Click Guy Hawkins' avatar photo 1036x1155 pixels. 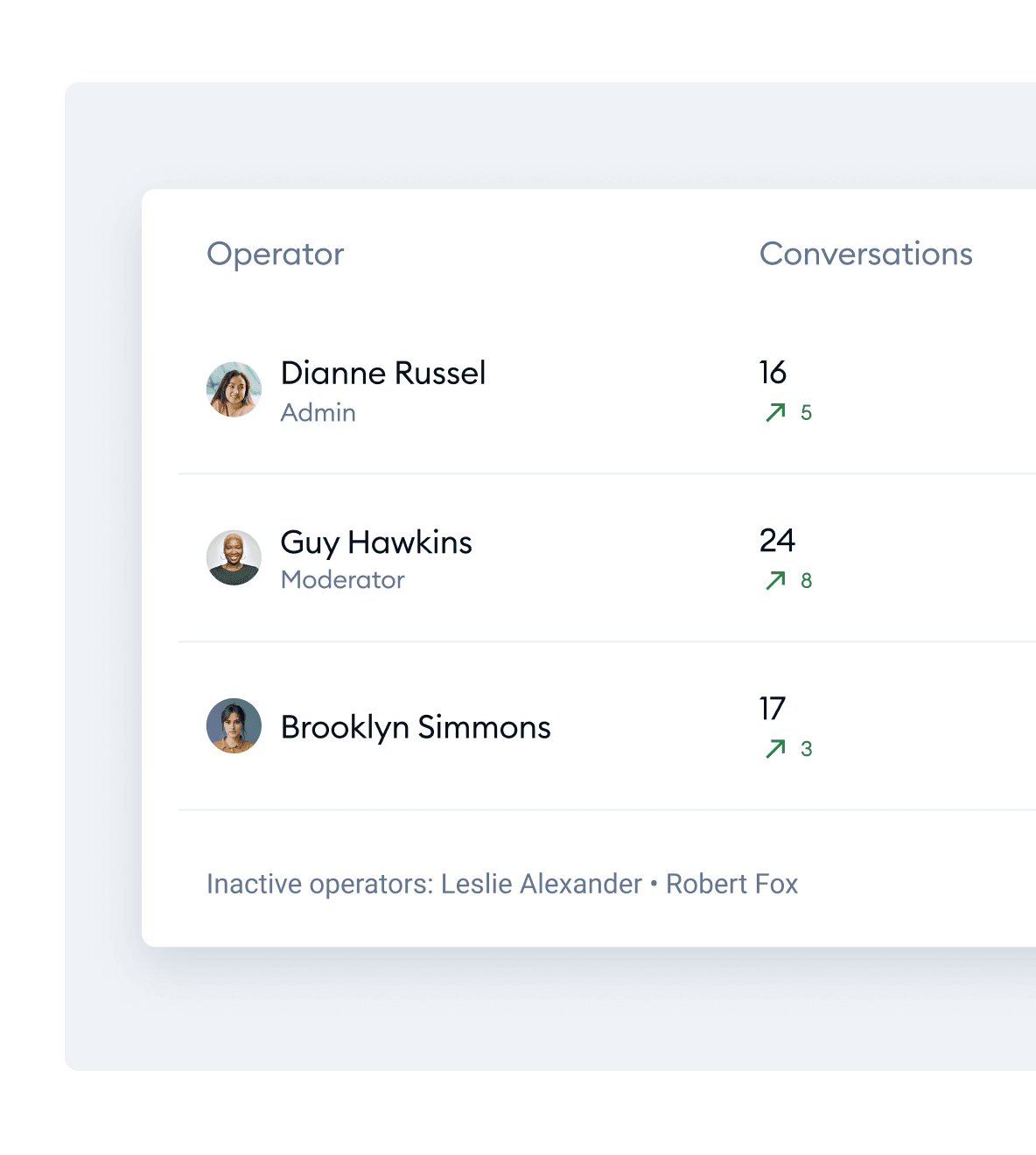tap(234, 557)
